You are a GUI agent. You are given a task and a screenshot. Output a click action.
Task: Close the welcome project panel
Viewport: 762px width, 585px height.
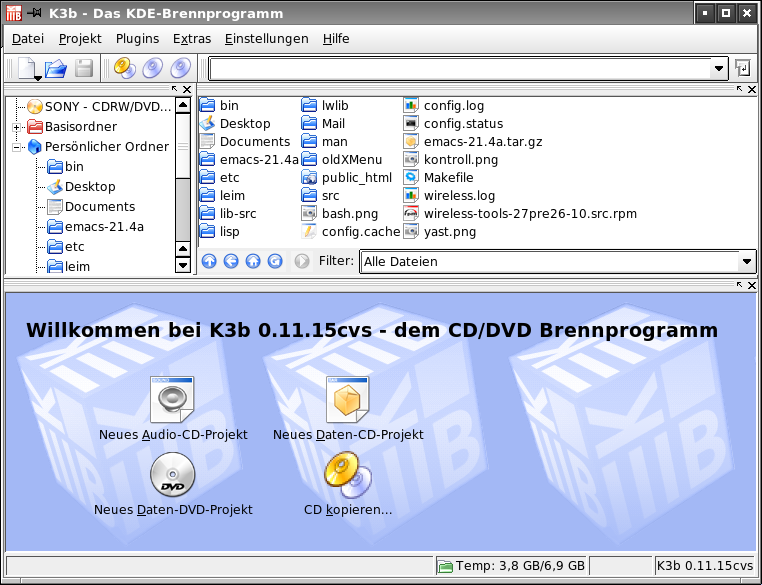[752, 285]
